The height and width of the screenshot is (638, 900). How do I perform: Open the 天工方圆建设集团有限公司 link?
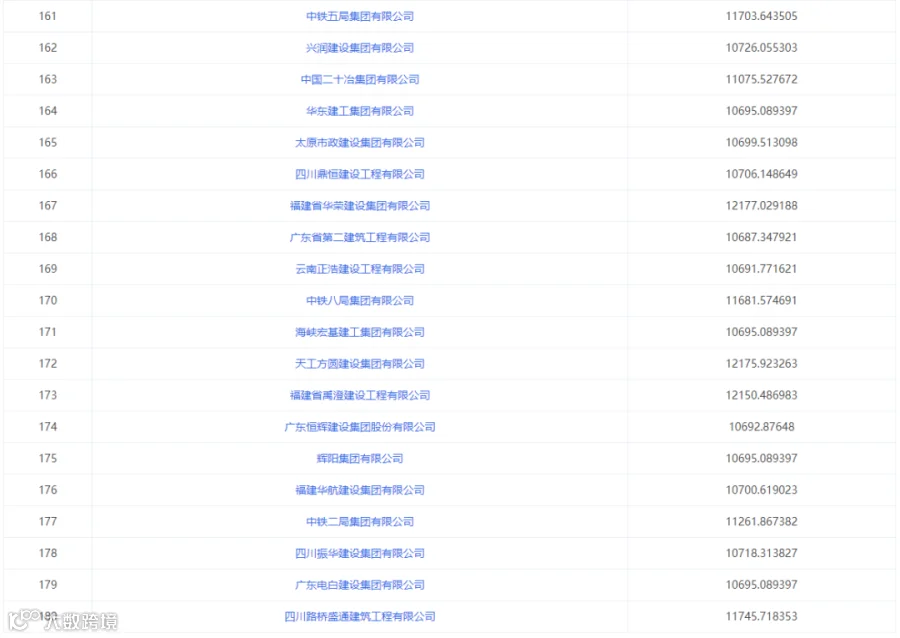pyautogui.click(x=360, y=363)
